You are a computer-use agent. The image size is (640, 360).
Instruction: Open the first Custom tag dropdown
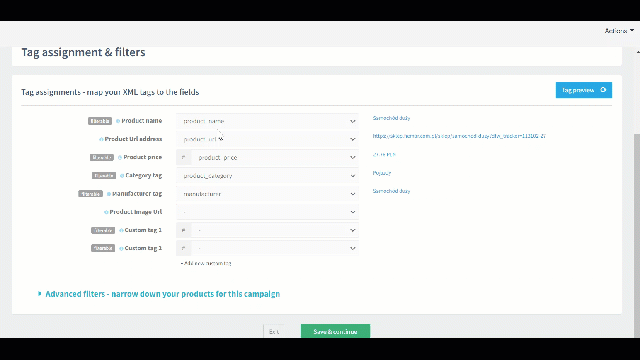(x=275, y=230)
